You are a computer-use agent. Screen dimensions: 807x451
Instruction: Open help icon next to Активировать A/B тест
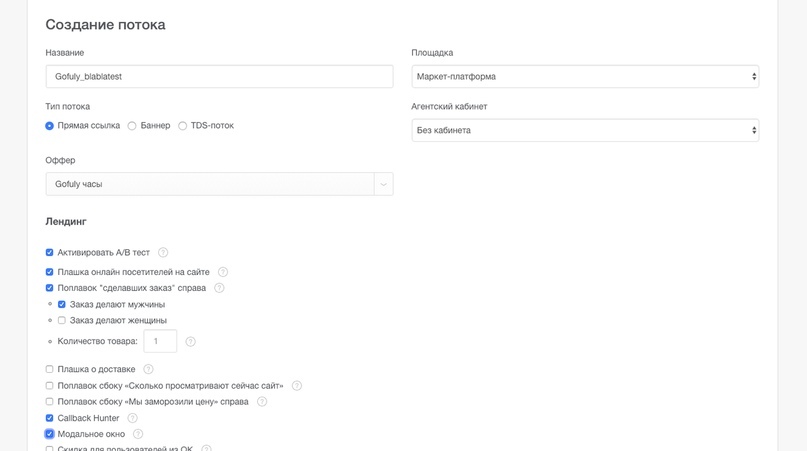click(x=163, y=252)
